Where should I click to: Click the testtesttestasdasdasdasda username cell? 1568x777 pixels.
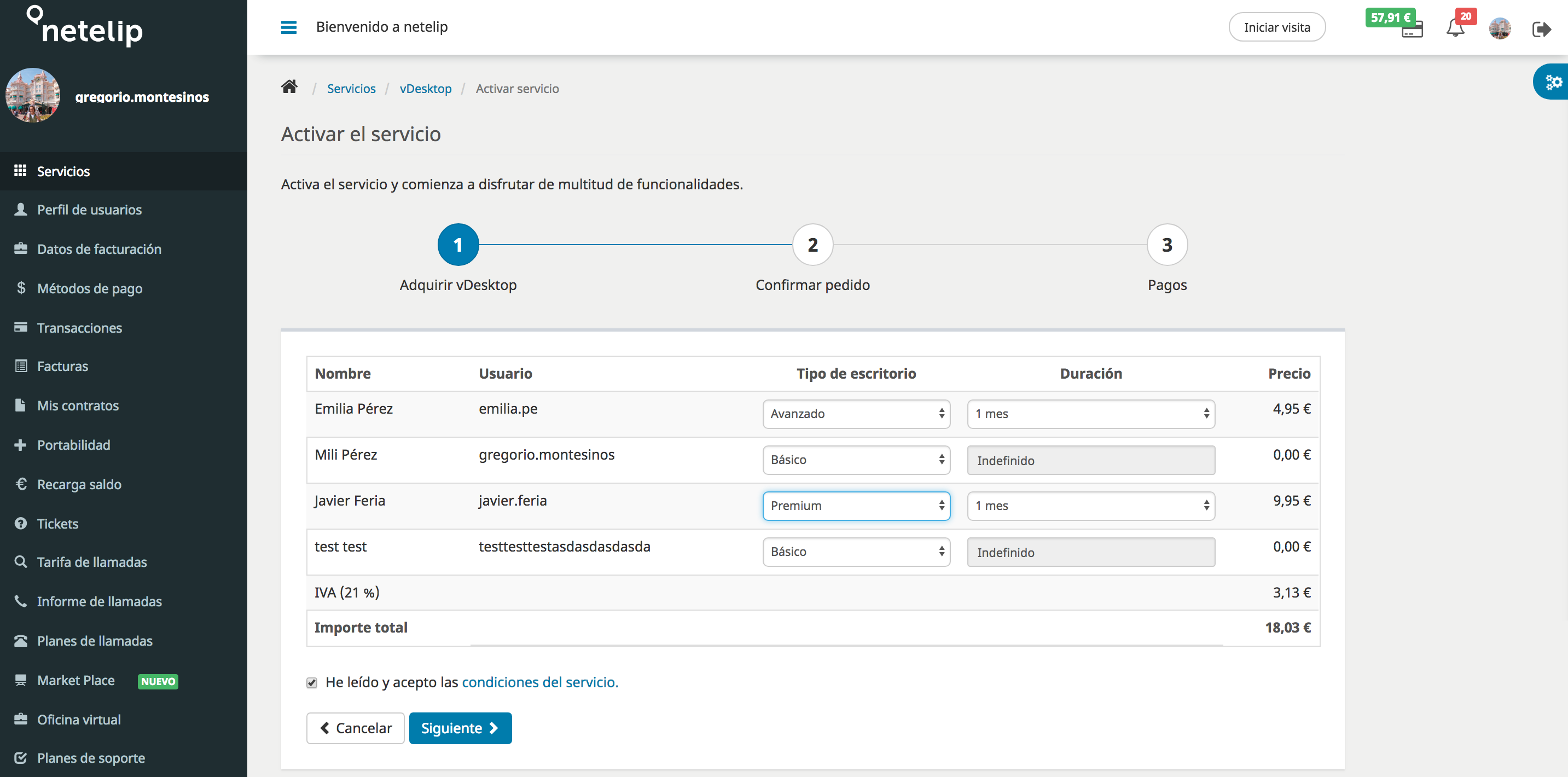click(564, 546)
